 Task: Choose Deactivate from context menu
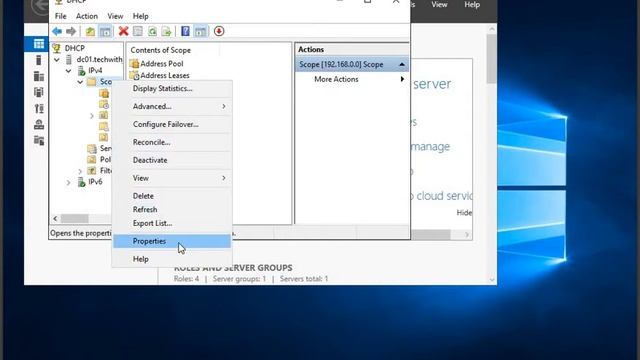click(172, 160)
